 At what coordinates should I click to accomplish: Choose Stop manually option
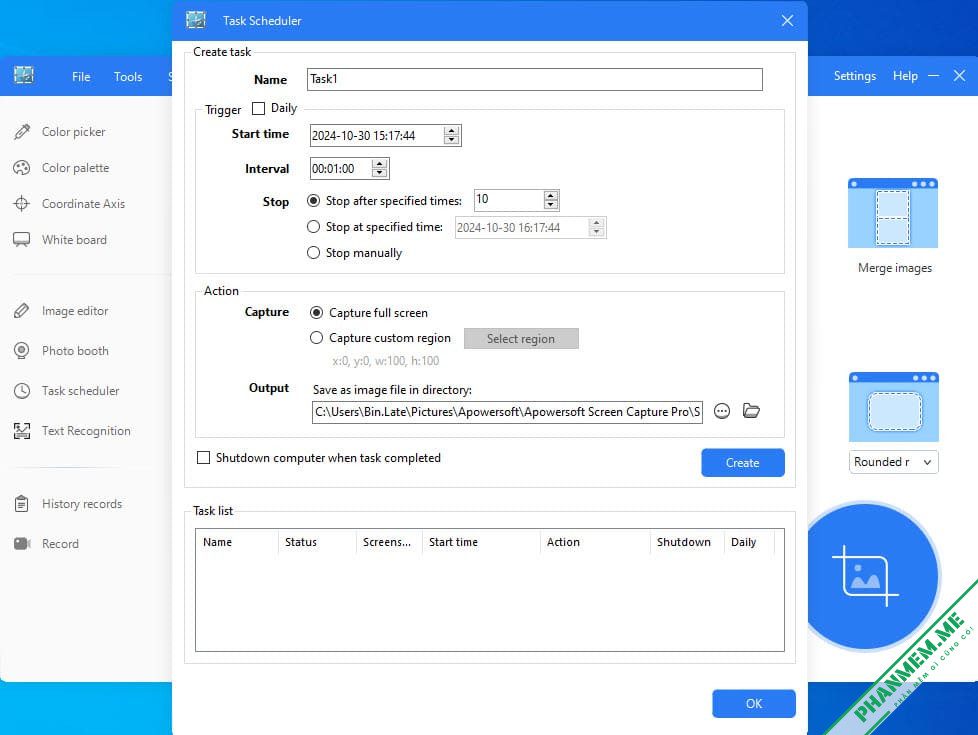tap(314, 253)
